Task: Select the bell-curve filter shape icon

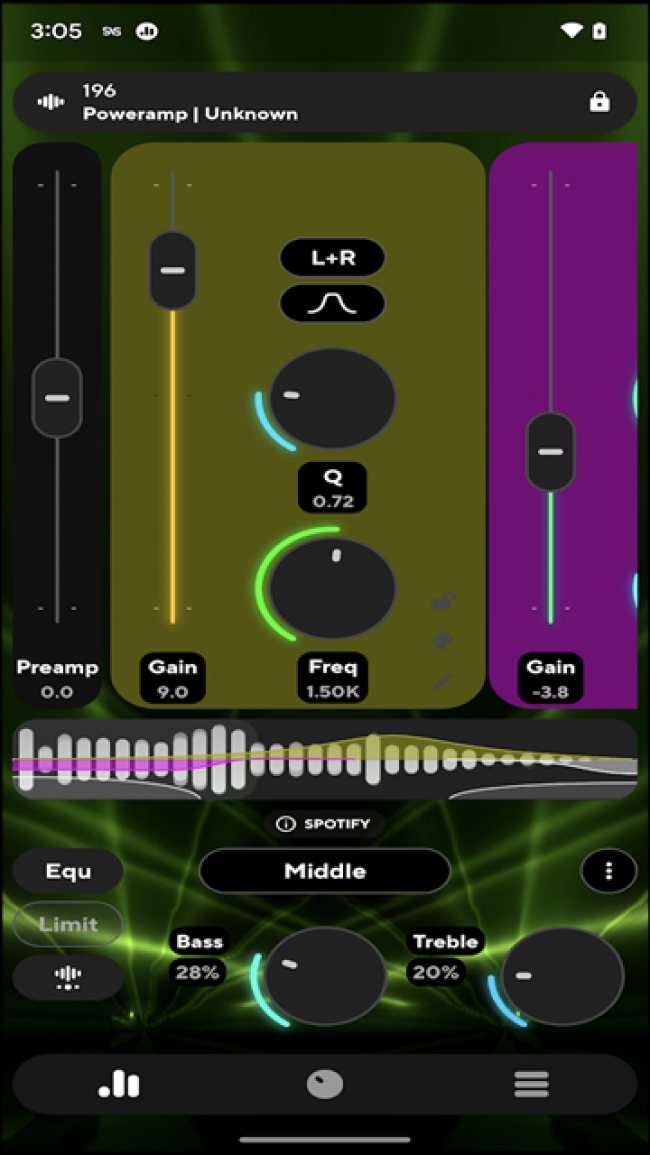Action: pos(332,303)
